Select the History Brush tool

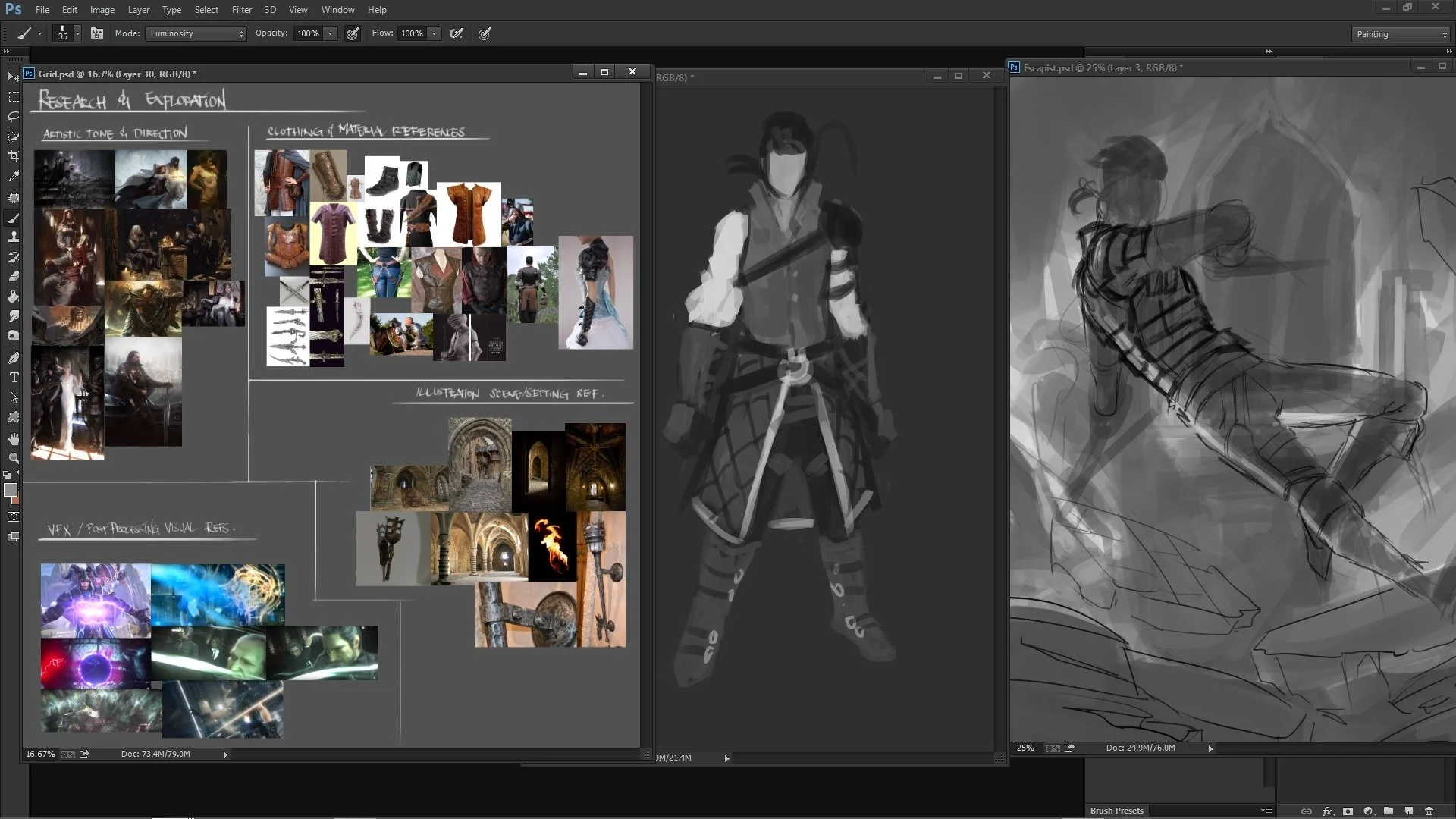click(x=13, y=257)
